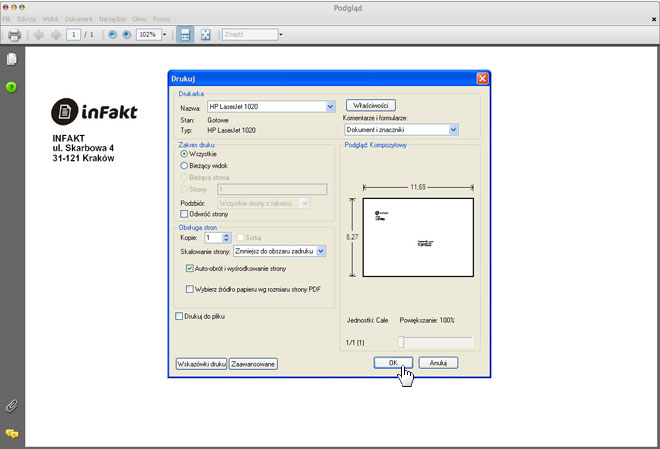
Task: Open the Pages panel in the sidebar
Action: click(x=12, y=59)
